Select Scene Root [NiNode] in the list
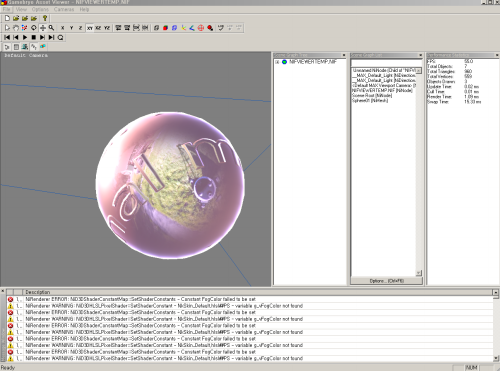 [372, 95]
